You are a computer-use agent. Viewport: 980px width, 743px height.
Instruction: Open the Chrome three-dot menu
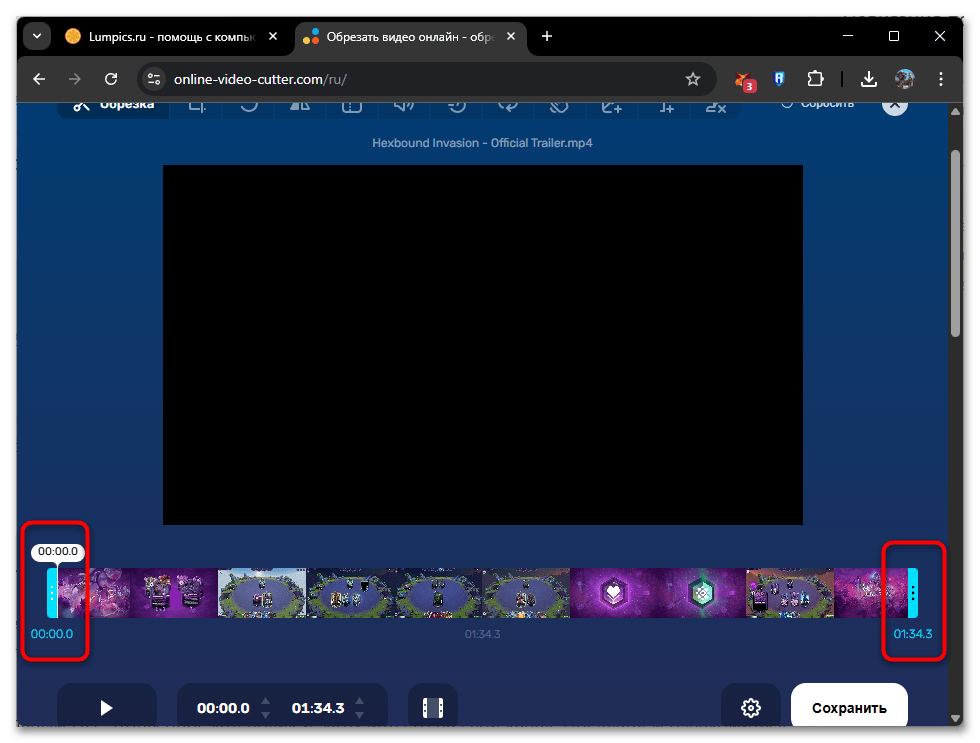941,79
